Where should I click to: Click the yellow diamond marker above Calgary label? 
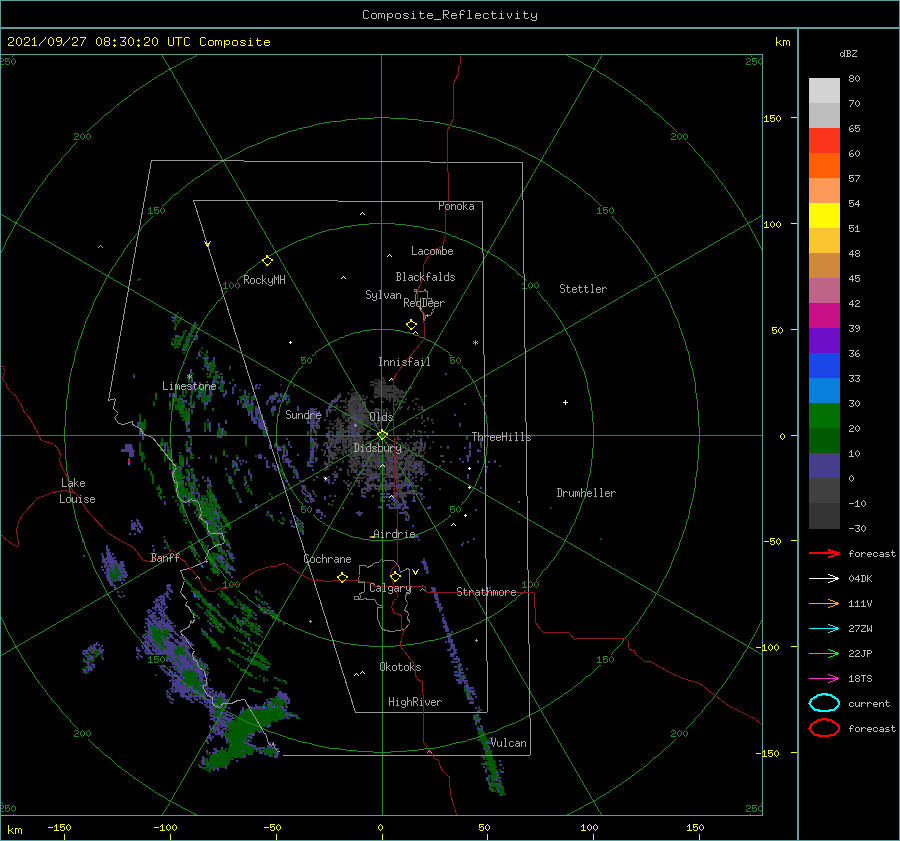(395, 576)
